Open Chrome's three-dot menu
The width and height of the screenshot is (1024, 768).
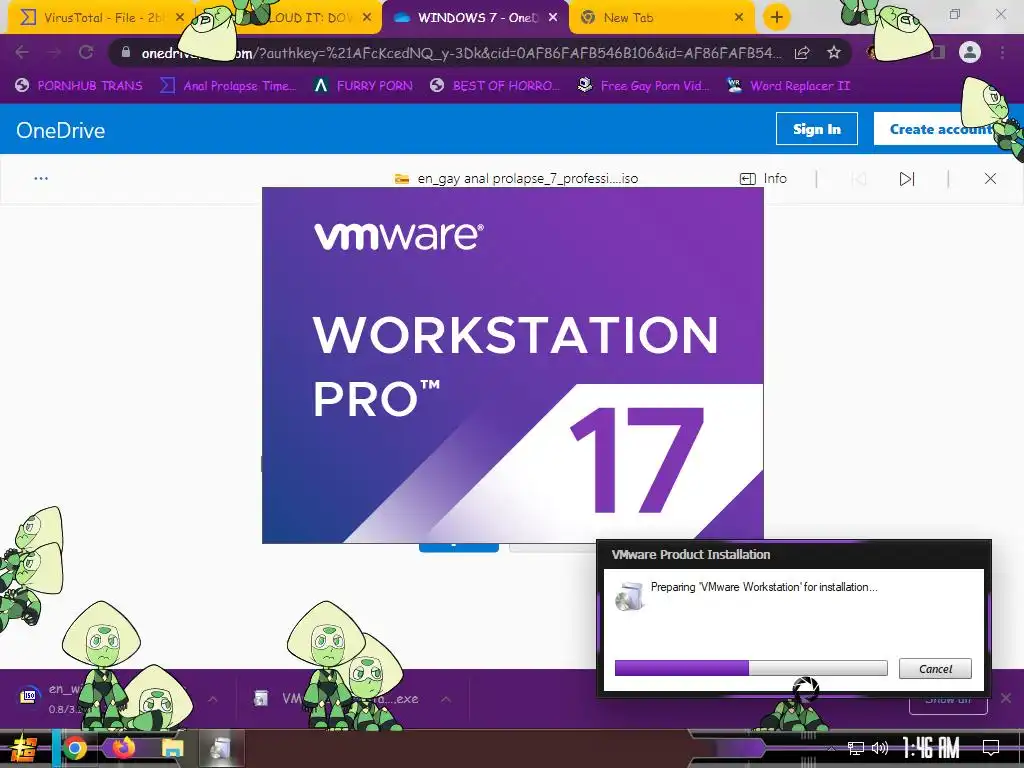[1002, 52]
